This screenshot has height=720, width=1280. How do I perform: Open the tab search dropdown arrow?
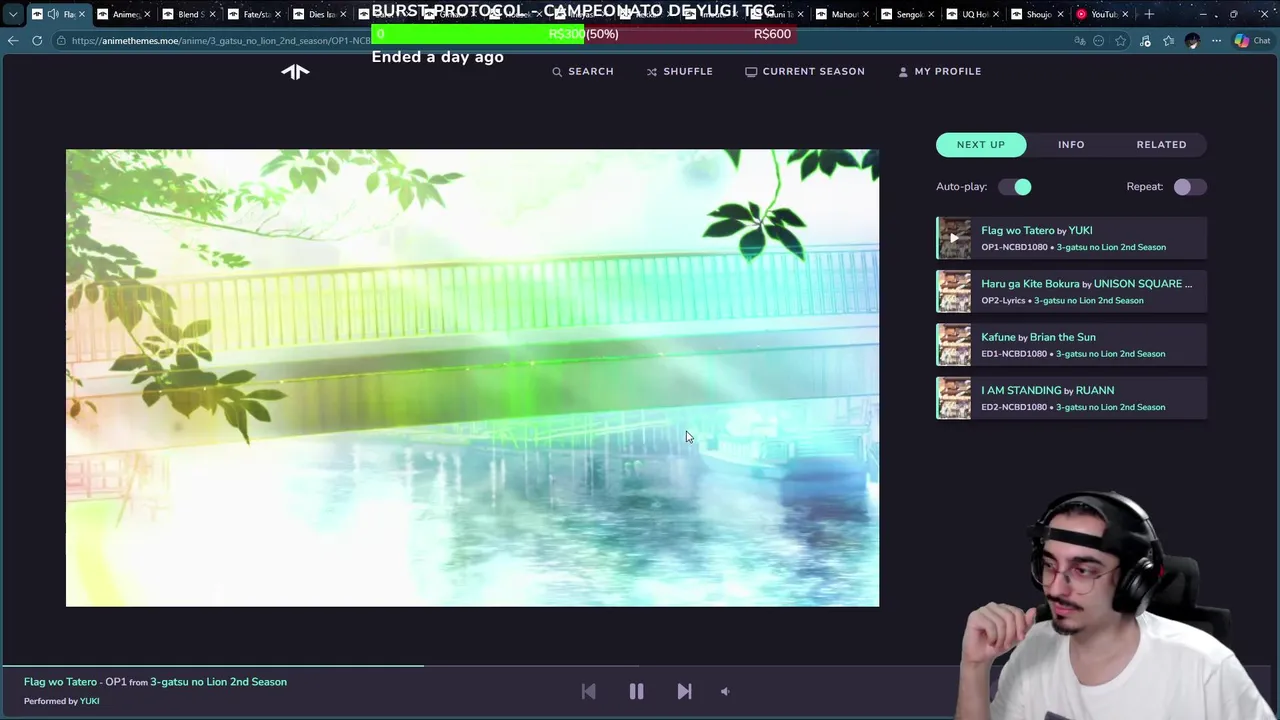[12, 14]
